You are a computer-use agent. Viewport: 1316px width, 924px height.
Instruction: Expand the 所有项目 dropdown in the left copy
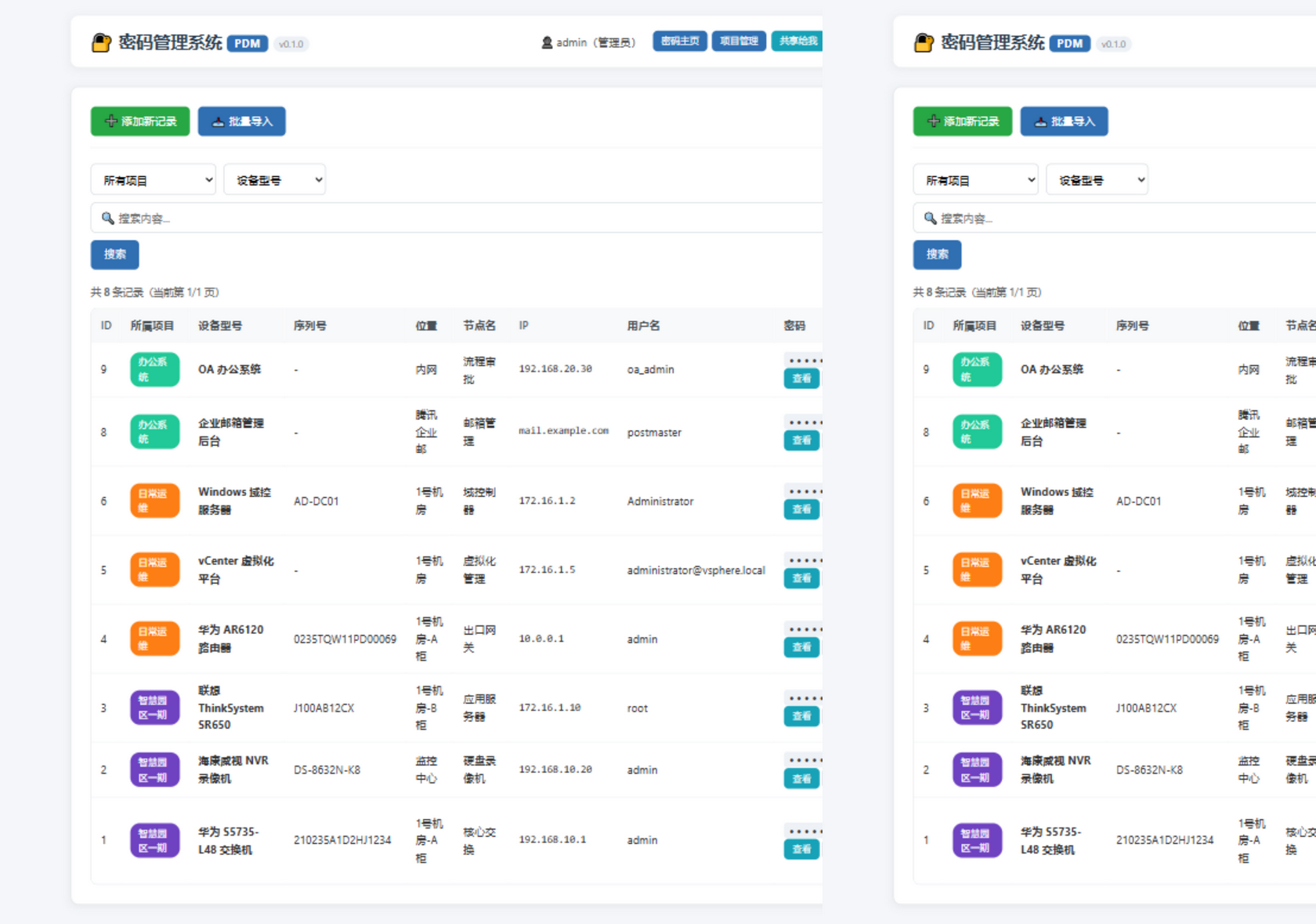[154, 179]
